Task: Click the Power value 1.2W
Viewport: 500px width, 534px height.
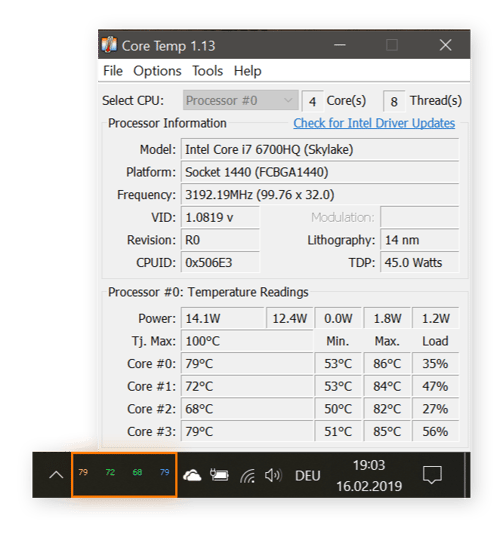Action: (436, 318)
